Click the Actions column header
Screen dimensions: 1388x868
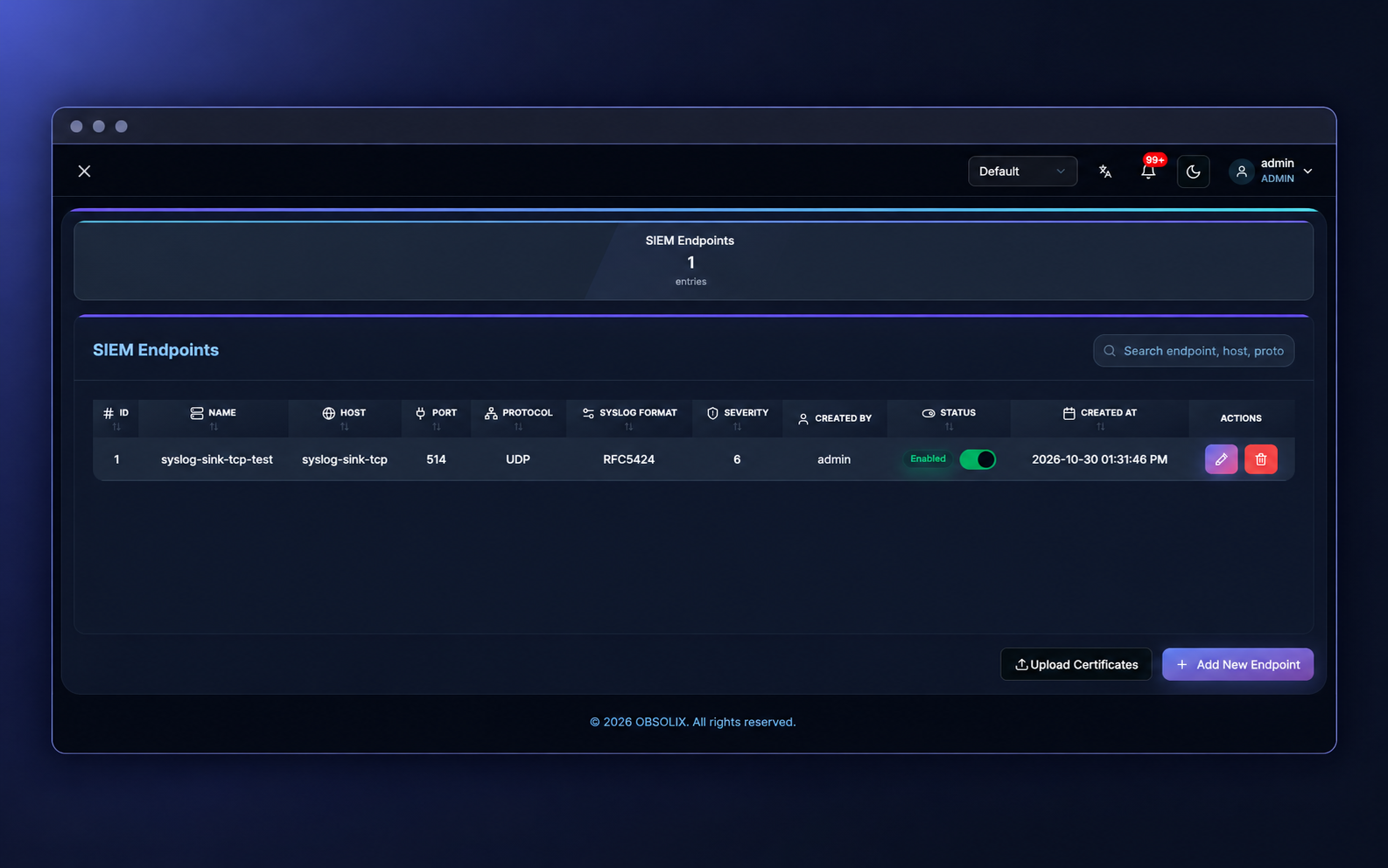(1241, 418)
